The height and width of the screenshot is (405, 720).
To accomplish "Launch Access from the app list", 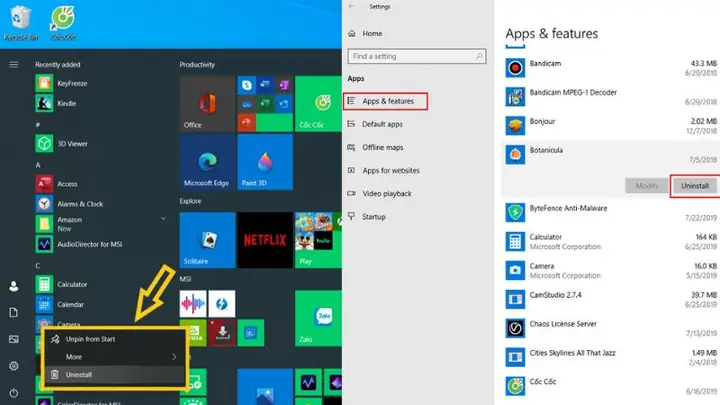I will 56,184.
